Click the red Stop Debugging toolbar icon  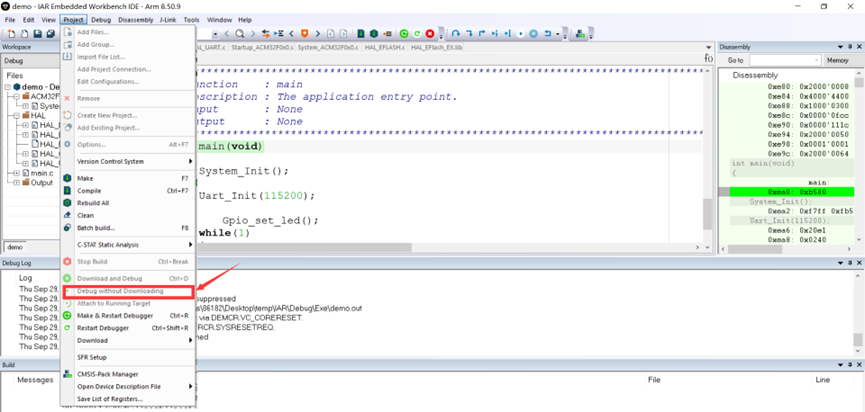tap(430, 34)
